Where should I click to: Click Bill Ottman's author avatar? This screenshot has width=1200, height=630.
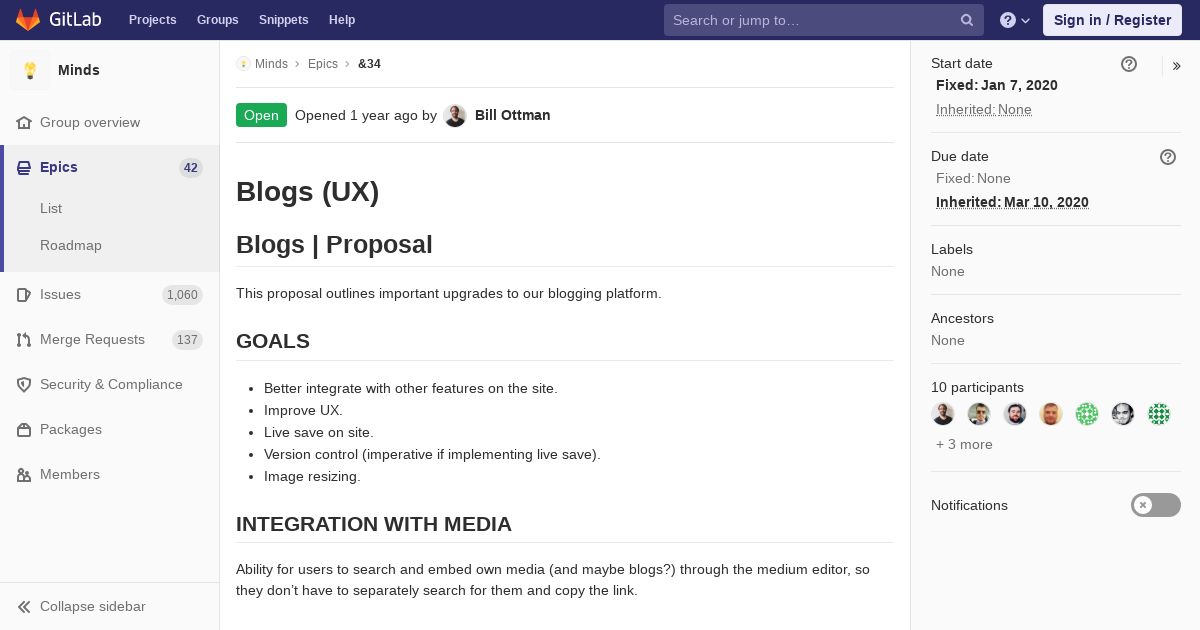click(455, 115)
